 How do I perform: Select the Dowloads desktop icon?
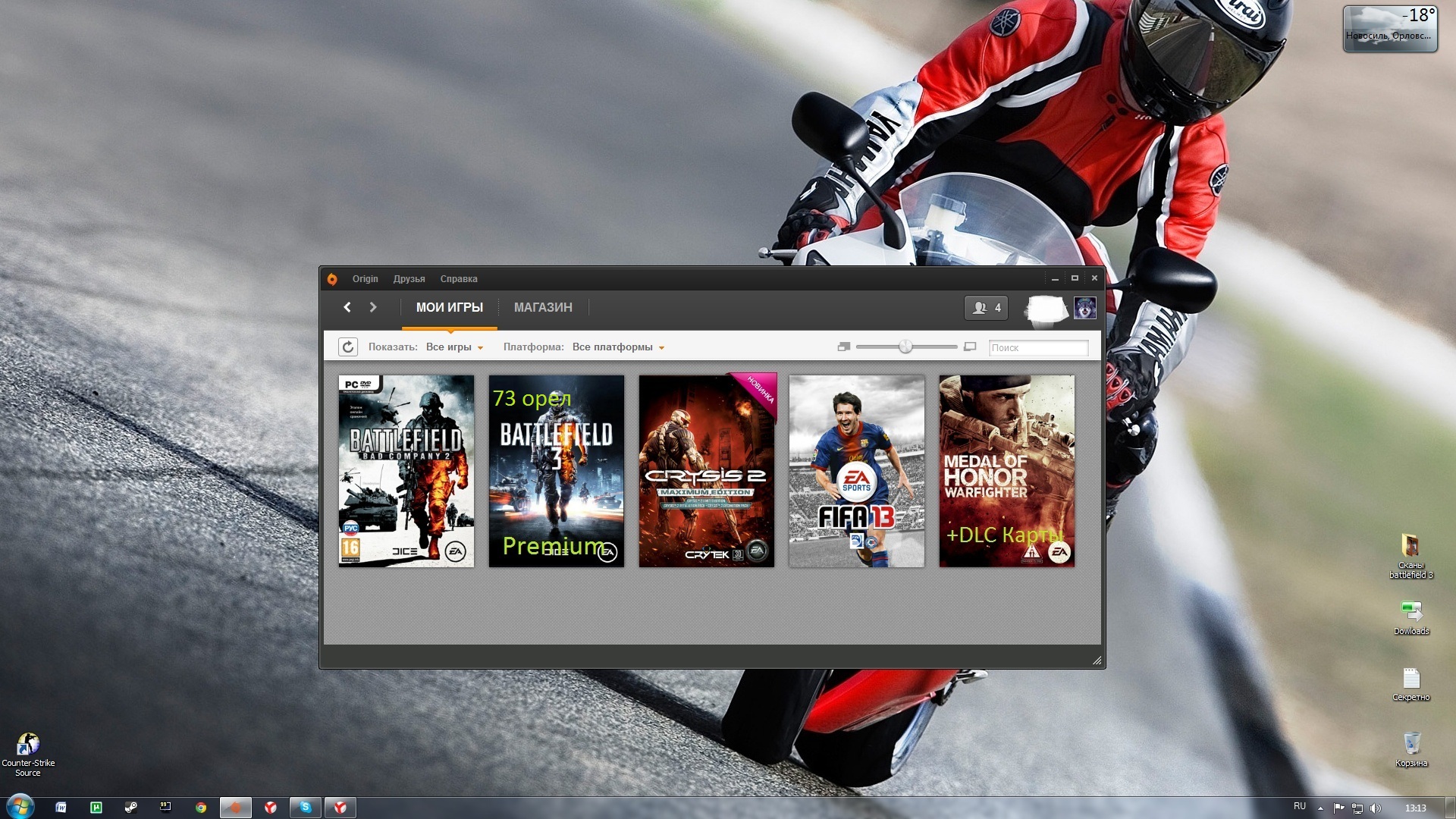1410,618
